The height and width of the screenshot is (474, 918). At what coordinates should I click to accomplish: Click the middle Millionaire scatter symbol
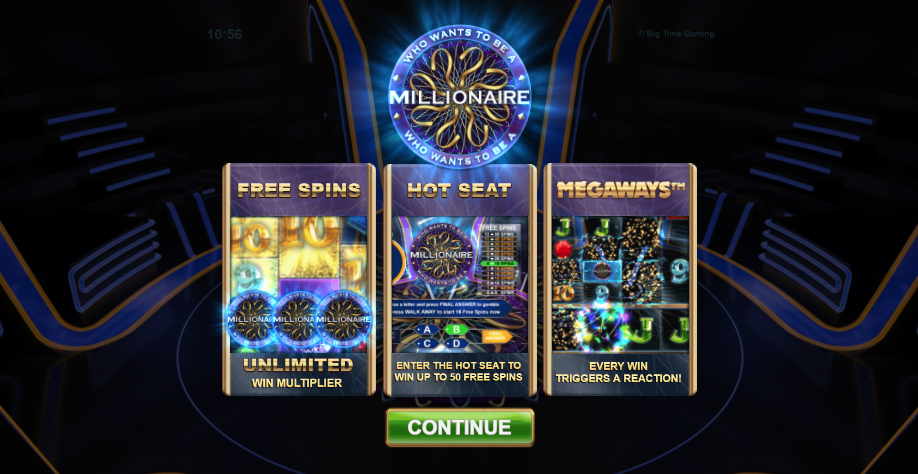tap(298, 319)
